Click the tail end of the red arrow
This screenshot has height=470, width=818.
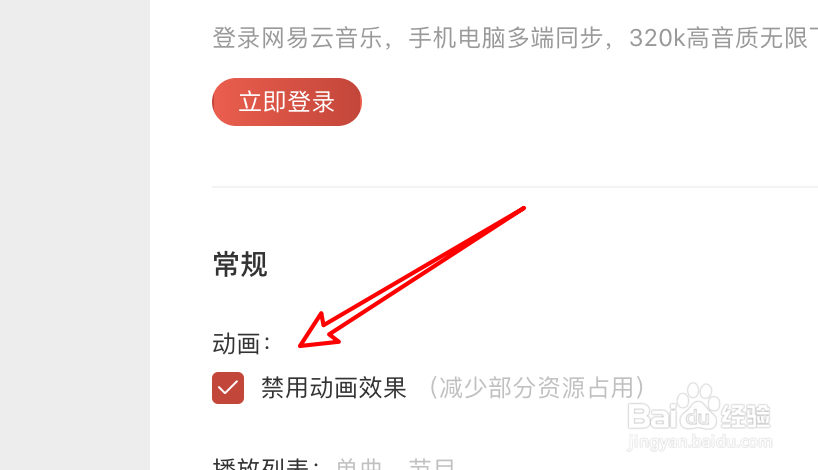tap(522, 209)
